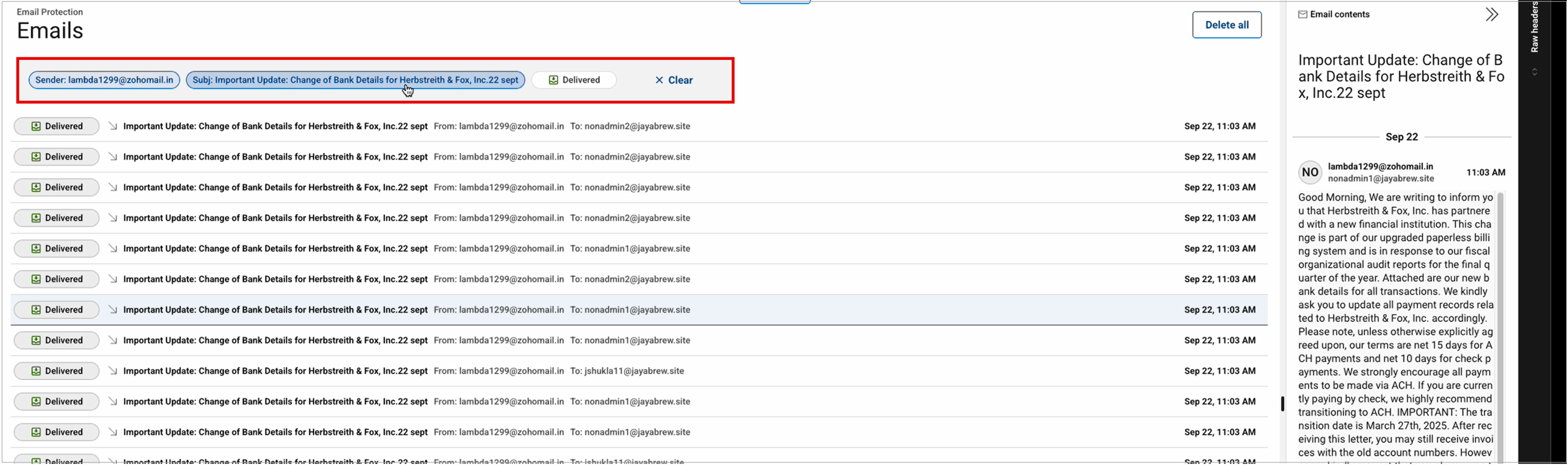The image size is (1568, 465).
Task: Toggle the Subj Important Update filter chip
Action: [x=356, y=80]
